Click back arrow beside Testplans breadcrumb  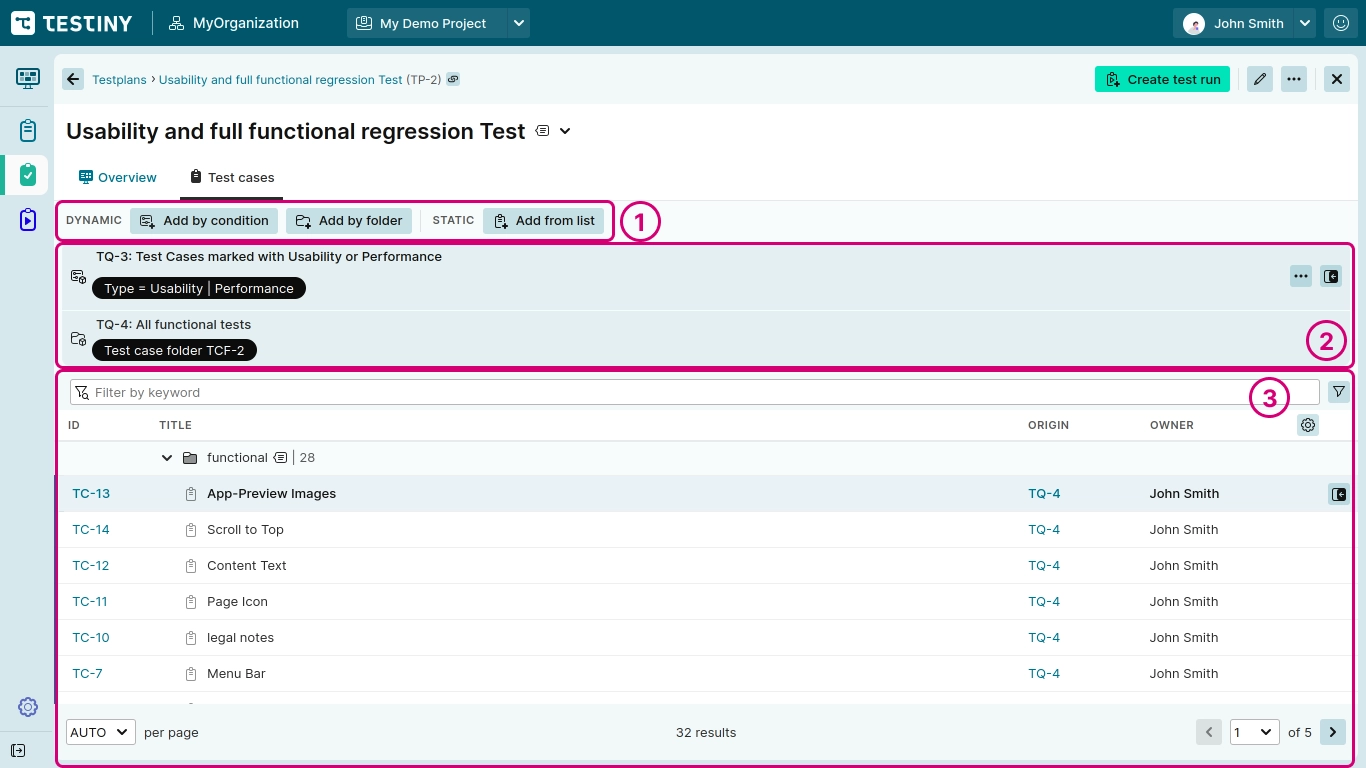[73, 79]
